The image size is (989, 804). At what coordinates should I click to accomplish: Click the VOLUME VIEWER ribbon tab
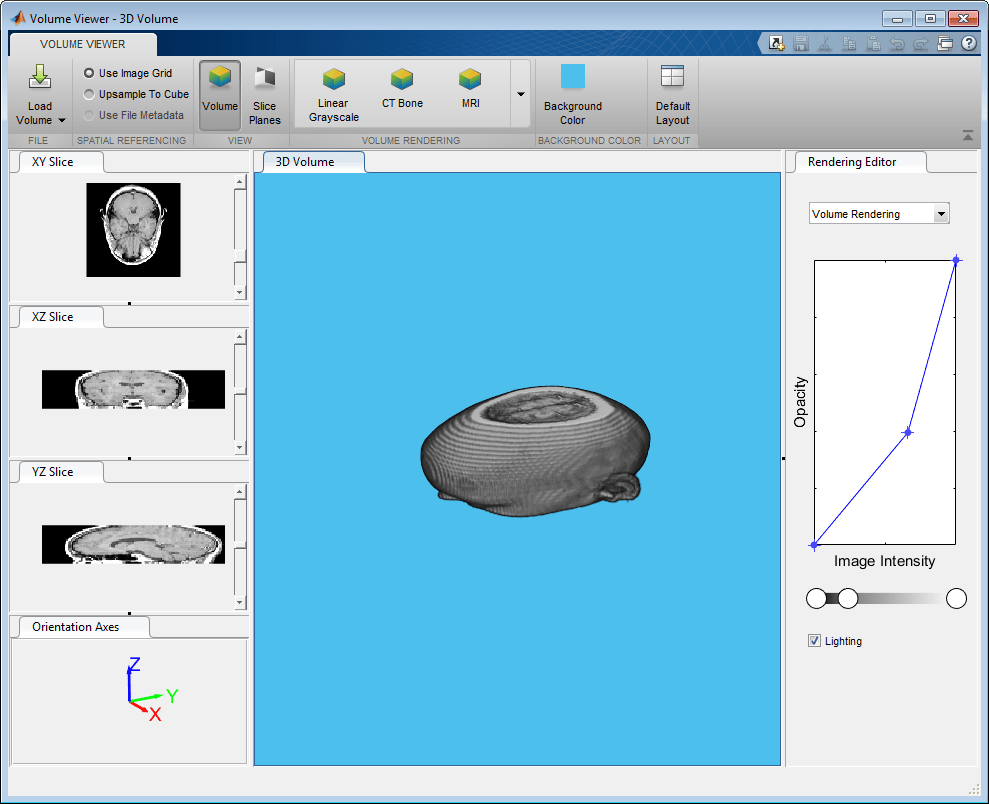click(x=82, y=43)
